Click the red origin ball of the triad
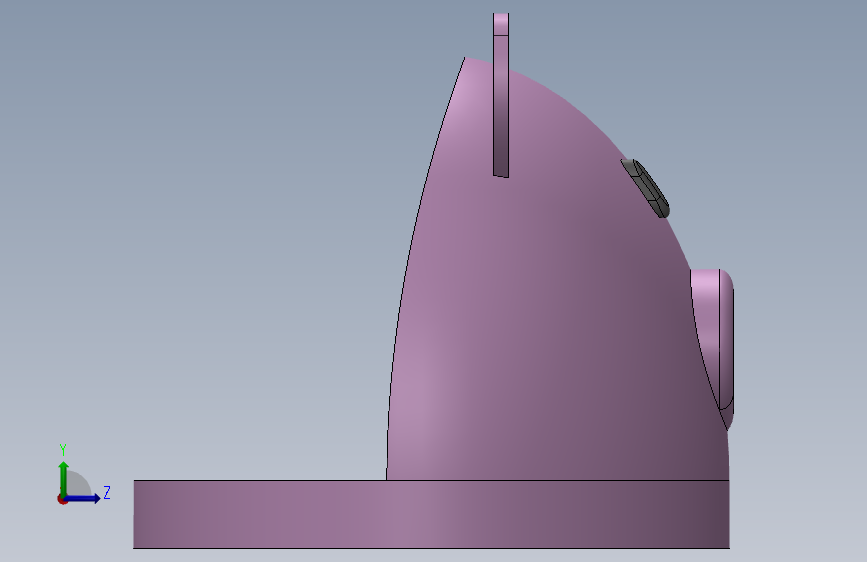 pos(62,499)
